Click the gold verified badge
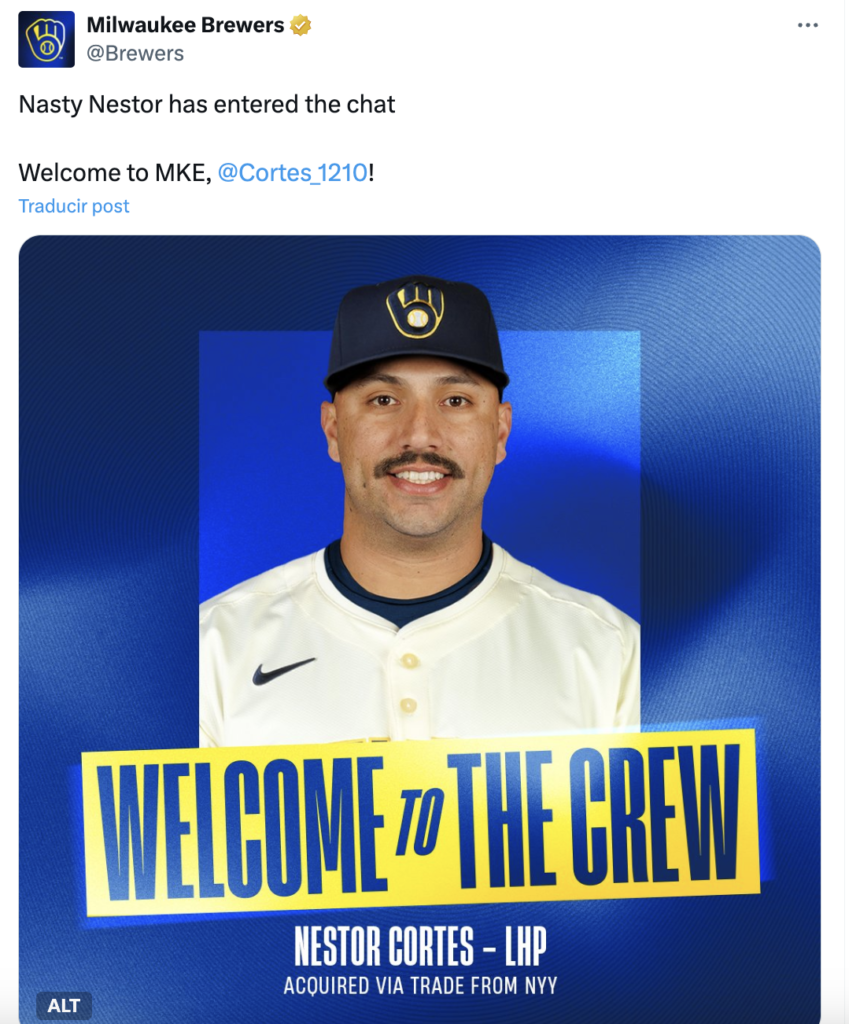The width and height of the screenshot is (849, 1024). (300, 26)
